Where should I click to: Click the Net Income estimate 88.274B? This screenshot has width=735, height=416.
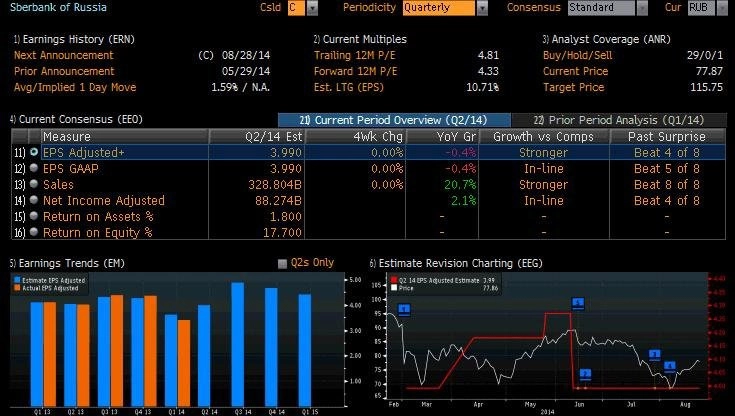coord(278,201)
